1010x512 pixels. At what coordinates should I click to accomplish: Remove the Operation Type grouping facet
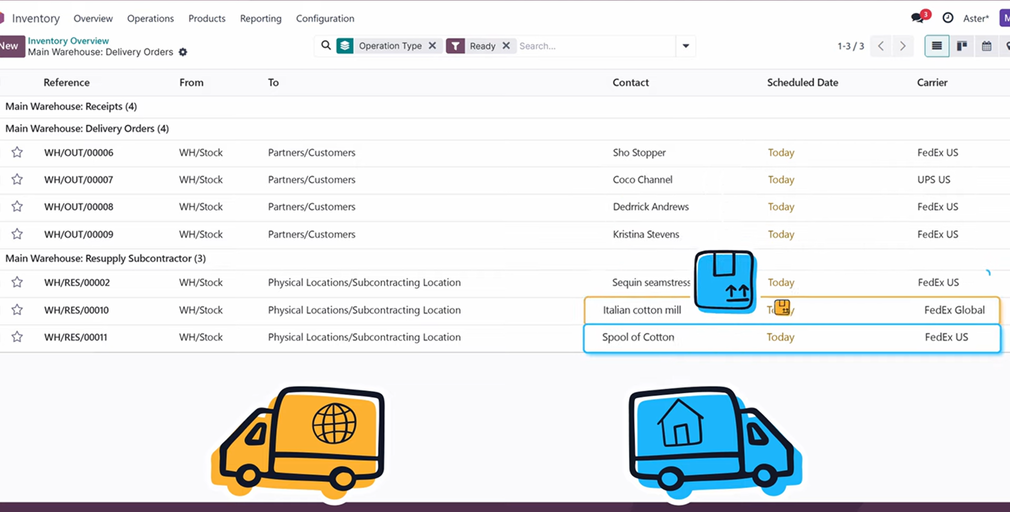[432, 46]
